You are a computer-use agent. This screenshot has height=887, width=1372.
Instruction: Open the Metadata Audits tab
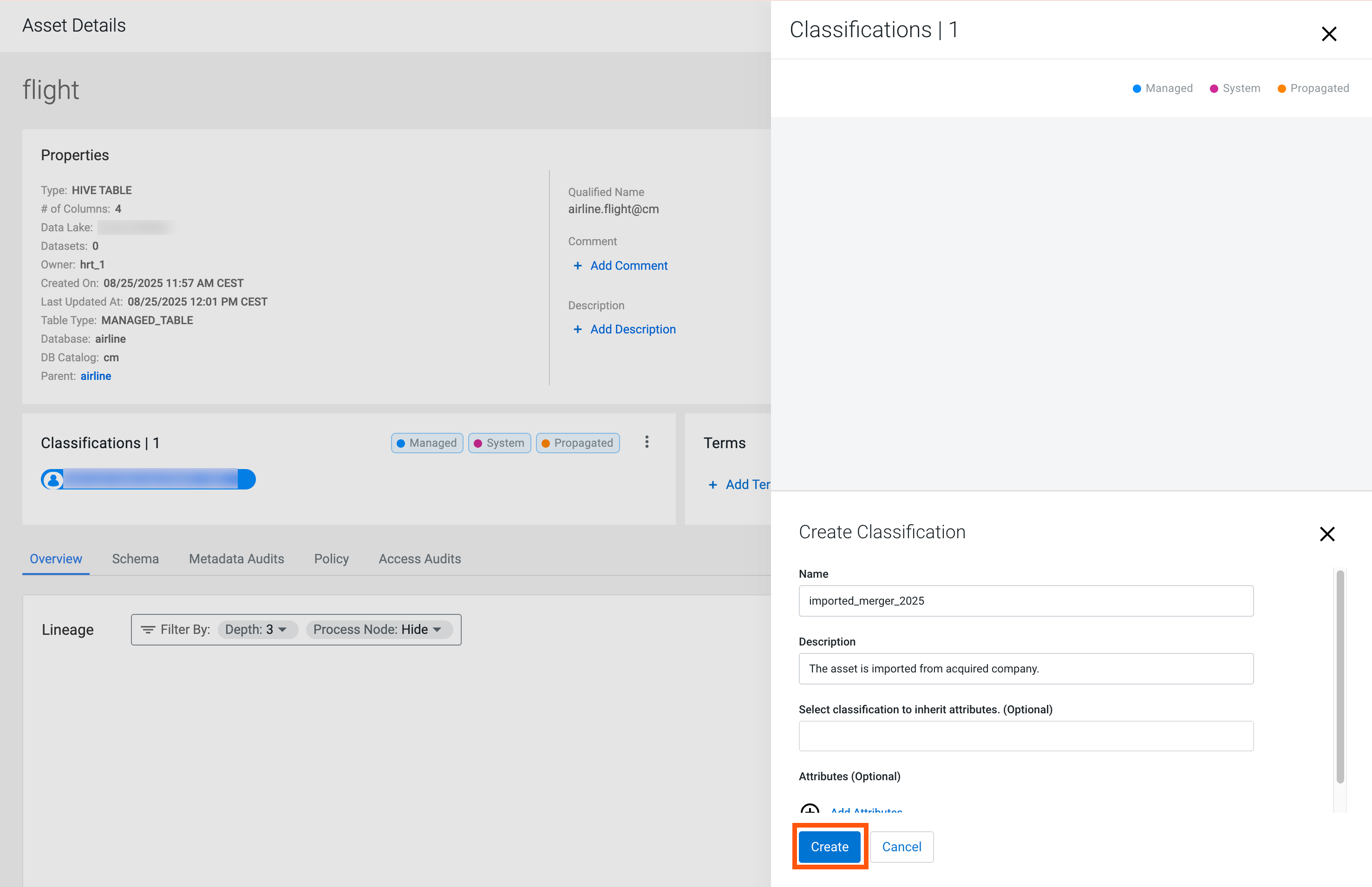click(236, 559)
